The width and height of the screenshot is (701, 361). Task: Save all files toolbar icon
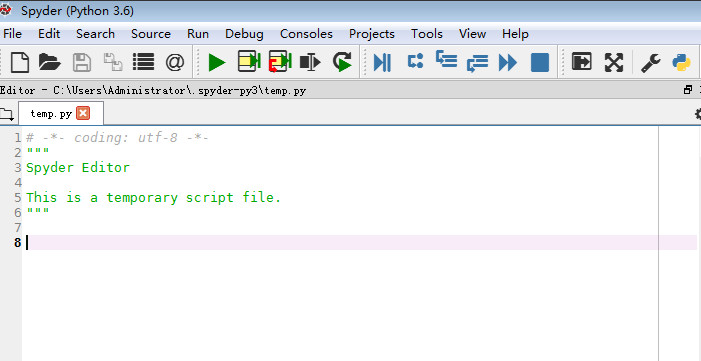[113, 62]
